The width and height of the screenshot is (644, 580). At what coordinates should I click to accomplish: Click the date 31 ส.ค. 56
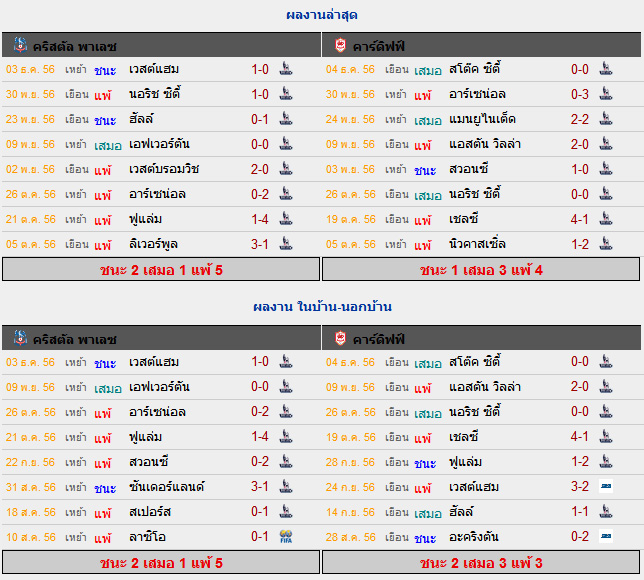[30, 487]
